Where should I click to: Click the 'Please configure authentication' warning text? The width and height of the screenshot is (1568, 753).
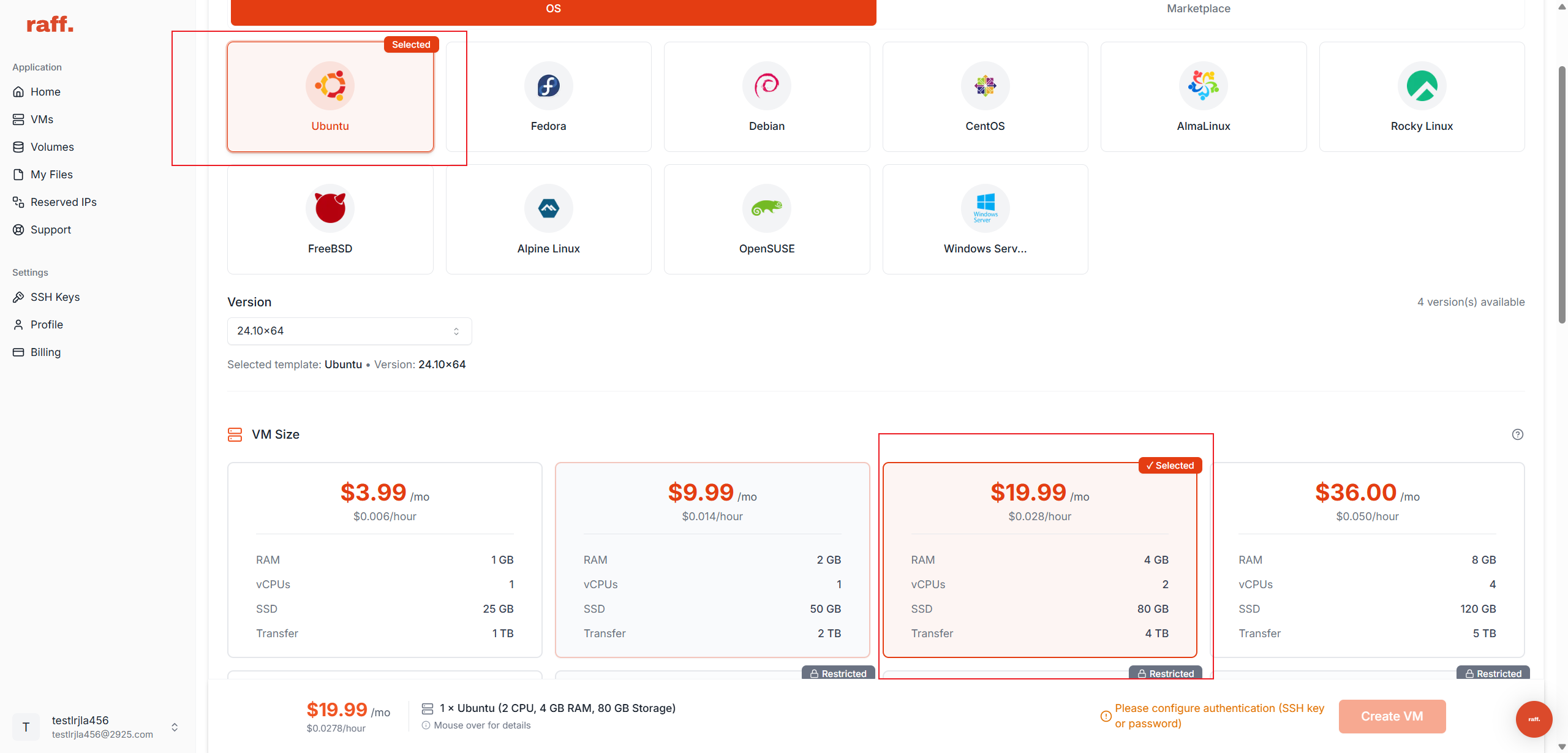point(1219,716)
